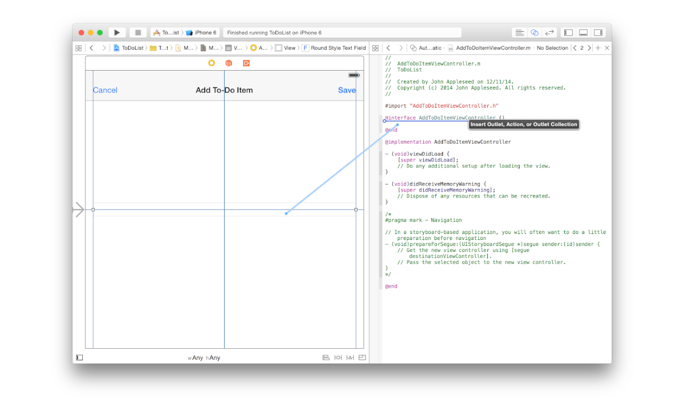Image resolution: width=680 pixels, height=404 pixels.
Task: Stop the running app
Action: click(138, 33)
